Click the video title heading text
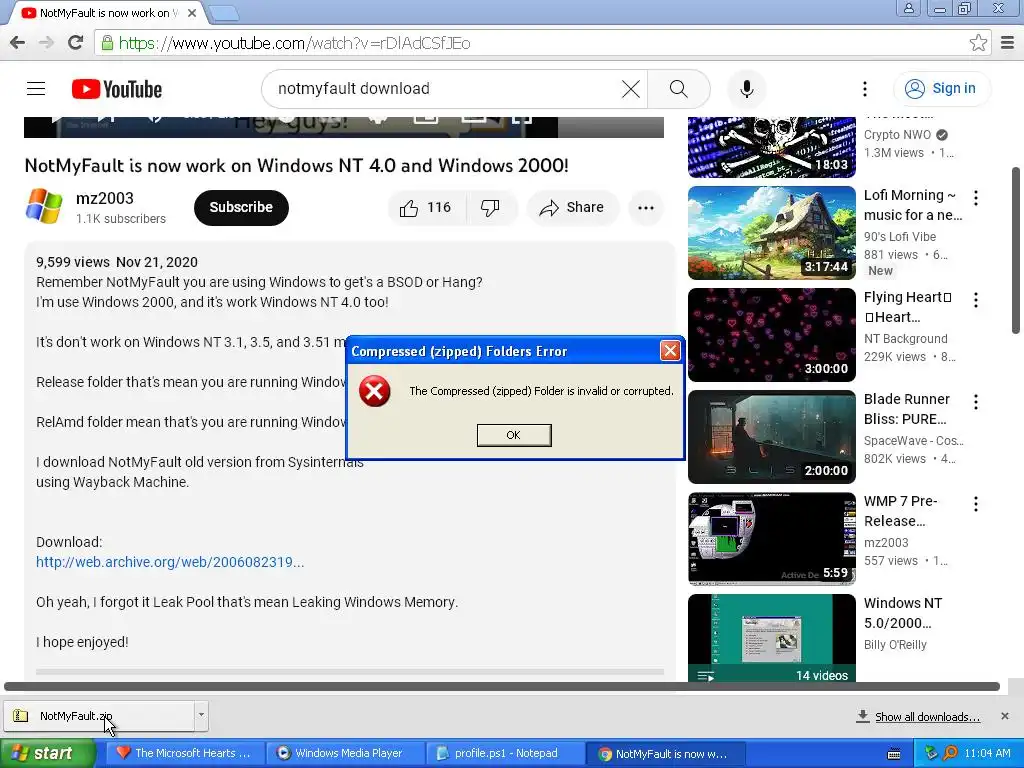 point(296,165)
